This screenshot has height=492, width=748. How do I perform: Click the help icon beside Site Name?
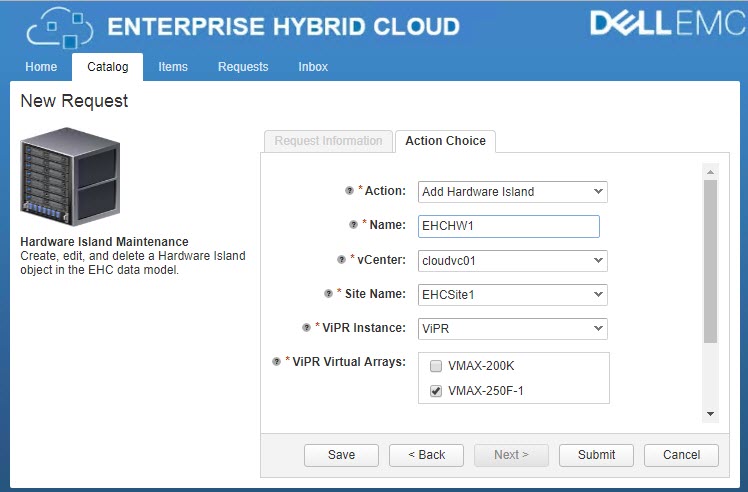(327, 294)
